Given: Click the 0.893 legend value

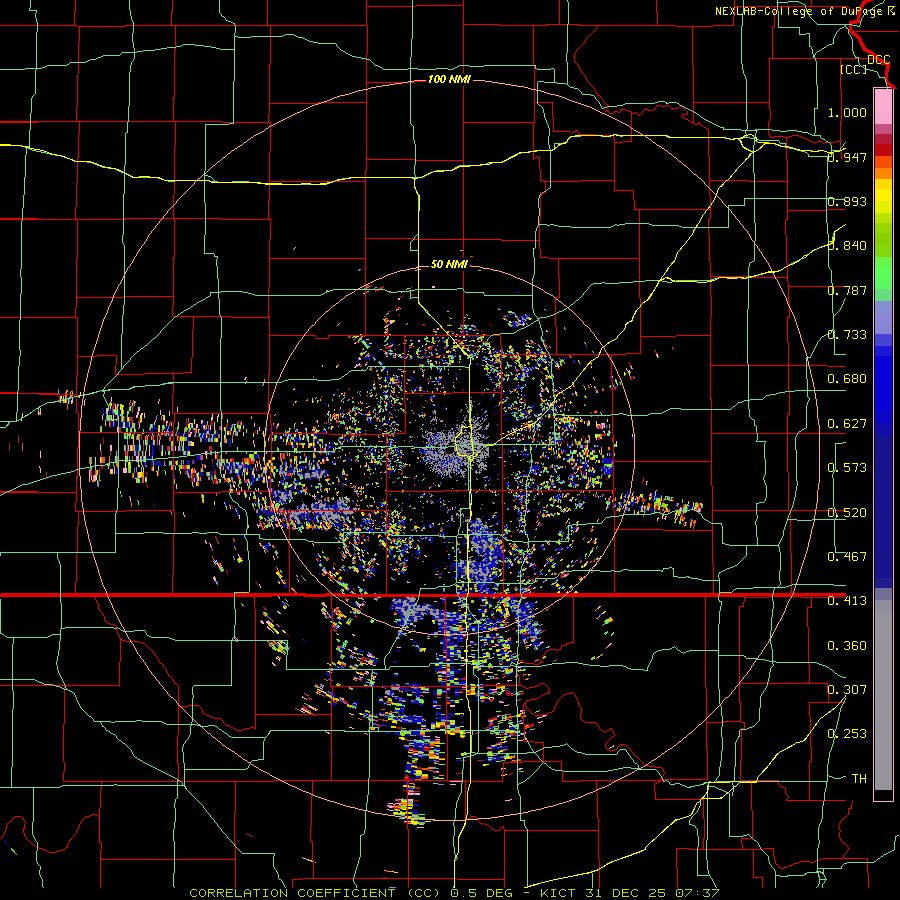Looking at the screenshot, I should tap(847, 201).
